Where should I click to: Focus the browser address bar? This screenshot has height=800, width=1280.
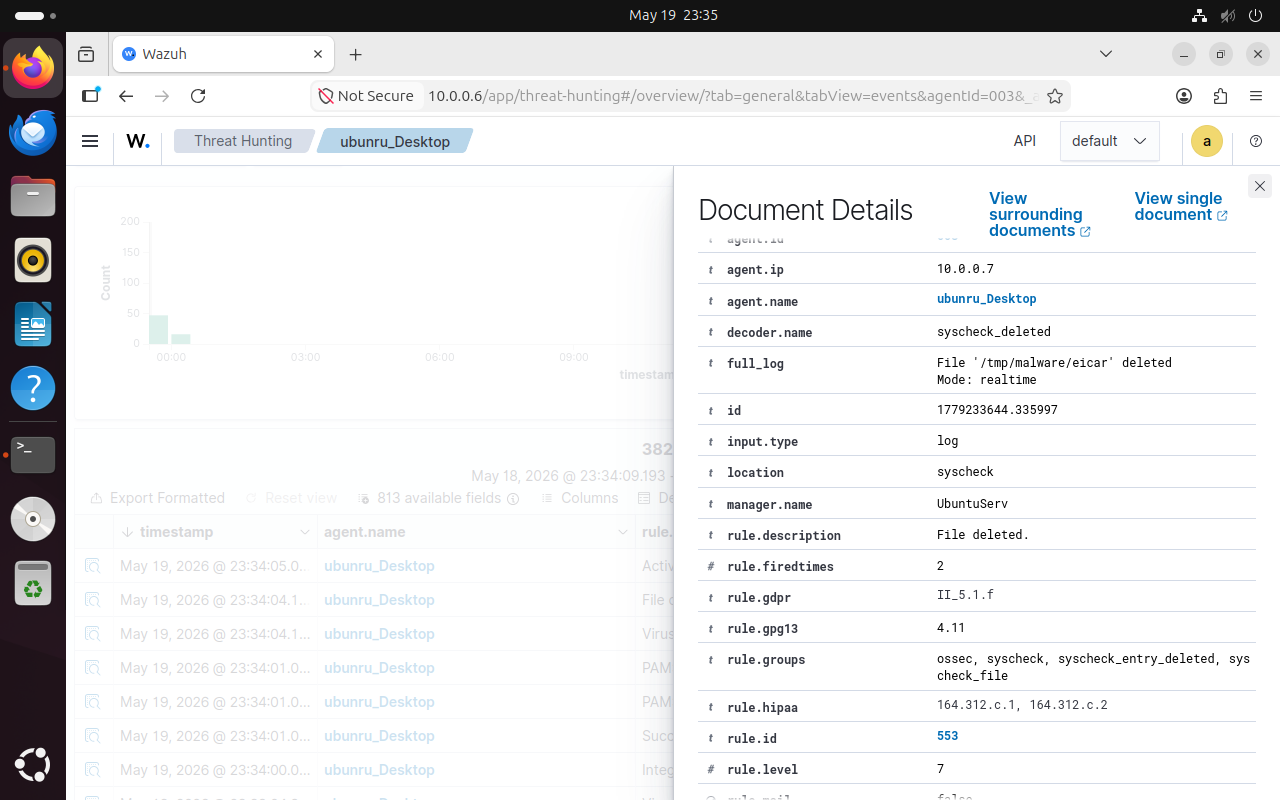click(735, 96)
